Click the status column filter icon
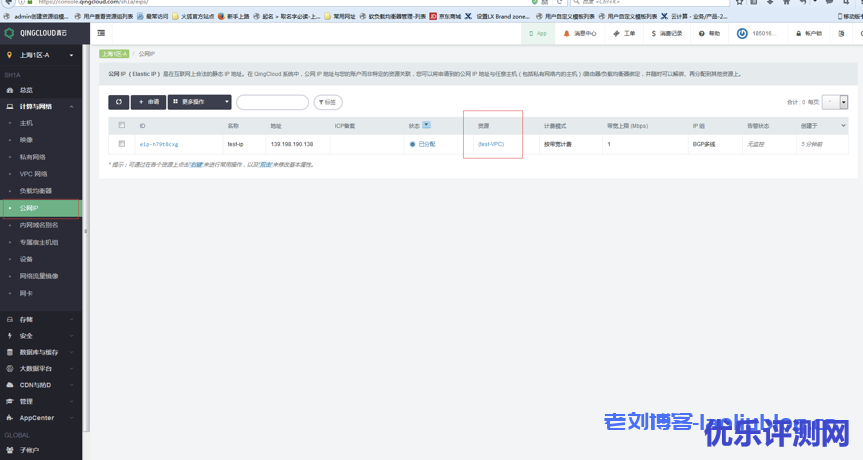863x460 pixels. click(427, 125)
